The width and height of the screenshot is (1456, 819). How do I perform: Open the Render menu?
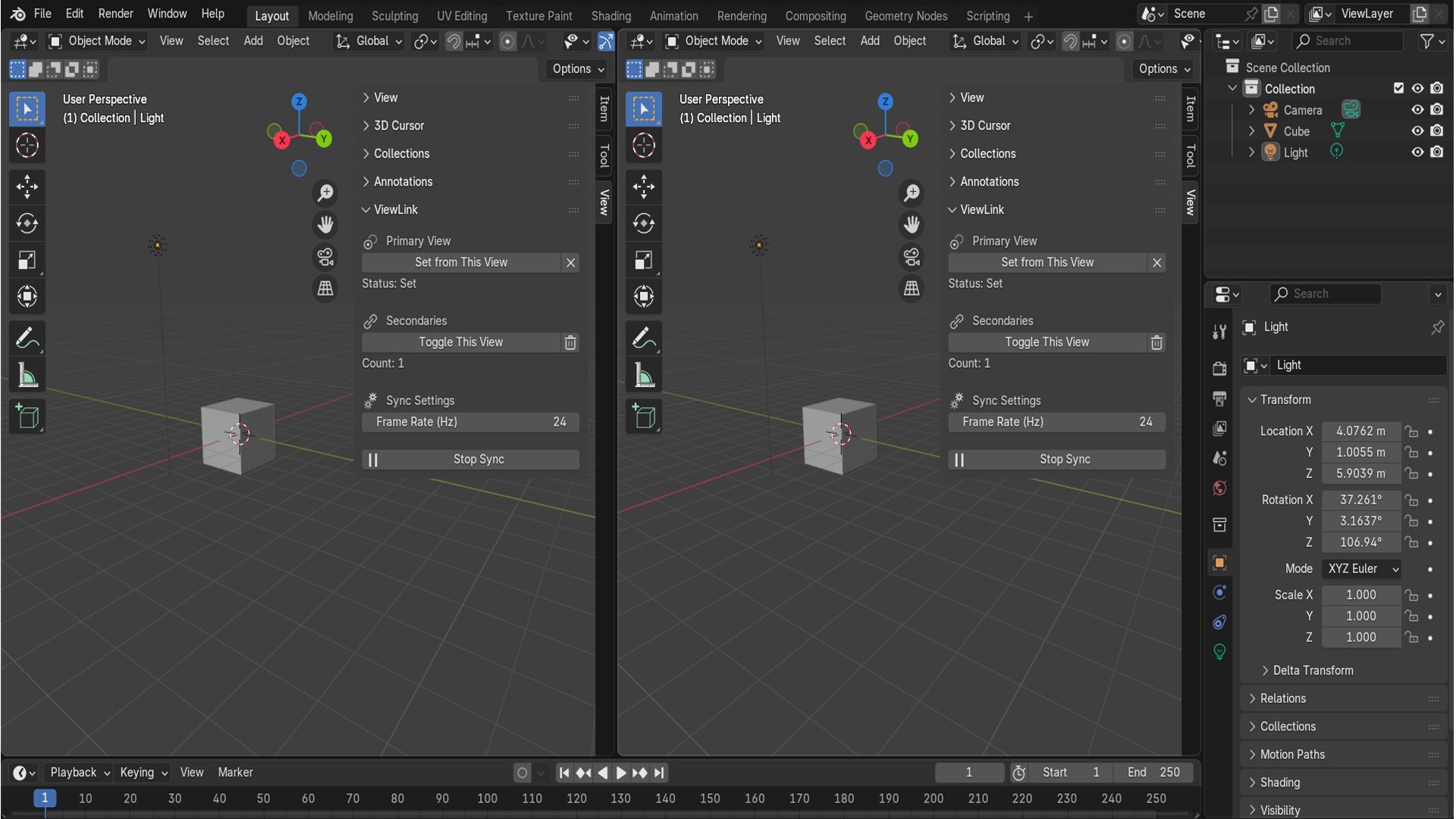115,14
